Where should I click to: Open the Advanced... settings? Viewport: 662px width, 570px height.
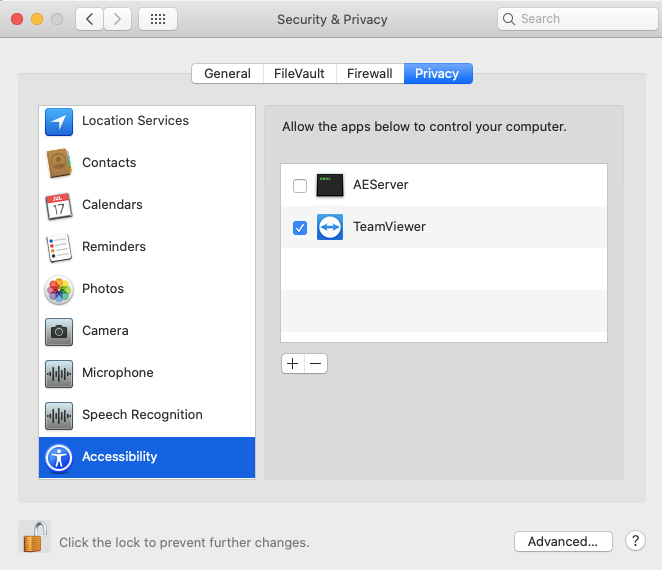(563, 541)
